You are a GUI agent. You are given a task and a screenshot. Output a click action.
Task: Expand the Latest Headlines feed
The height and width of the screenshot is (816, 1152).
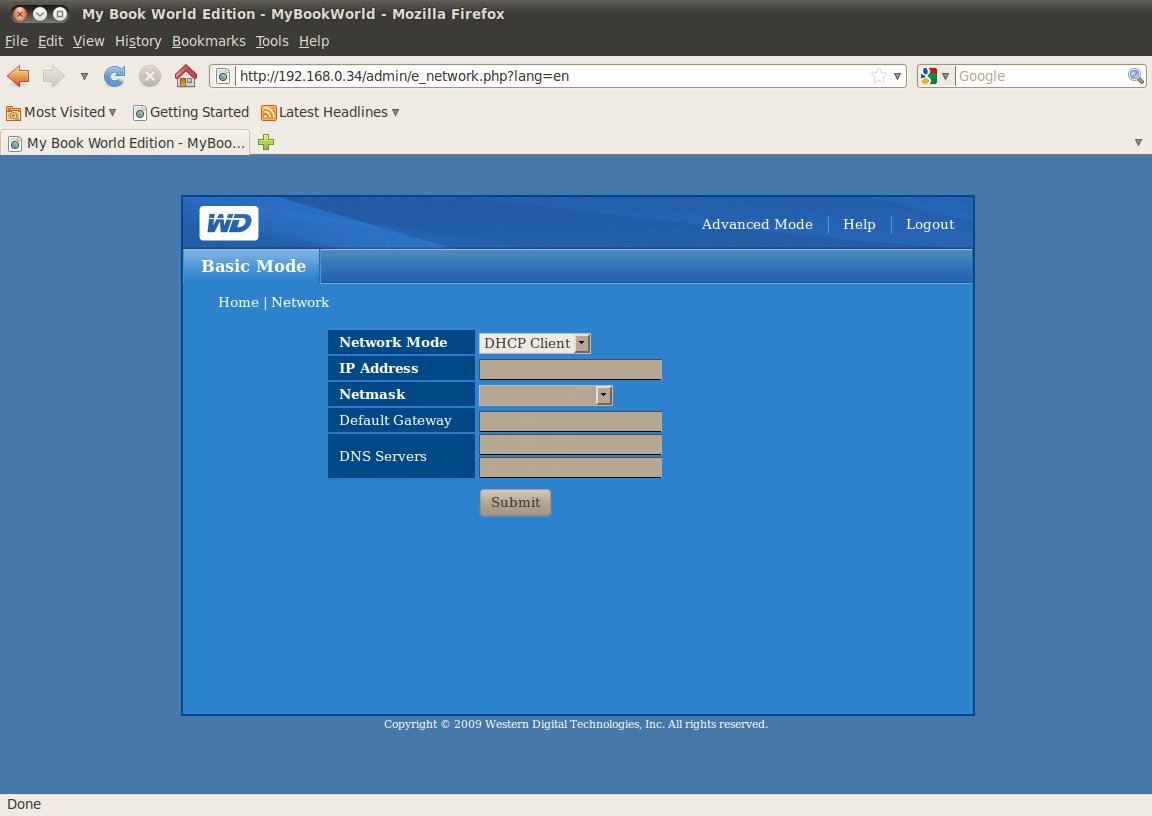pyautogui.click(x=331, y=112)
